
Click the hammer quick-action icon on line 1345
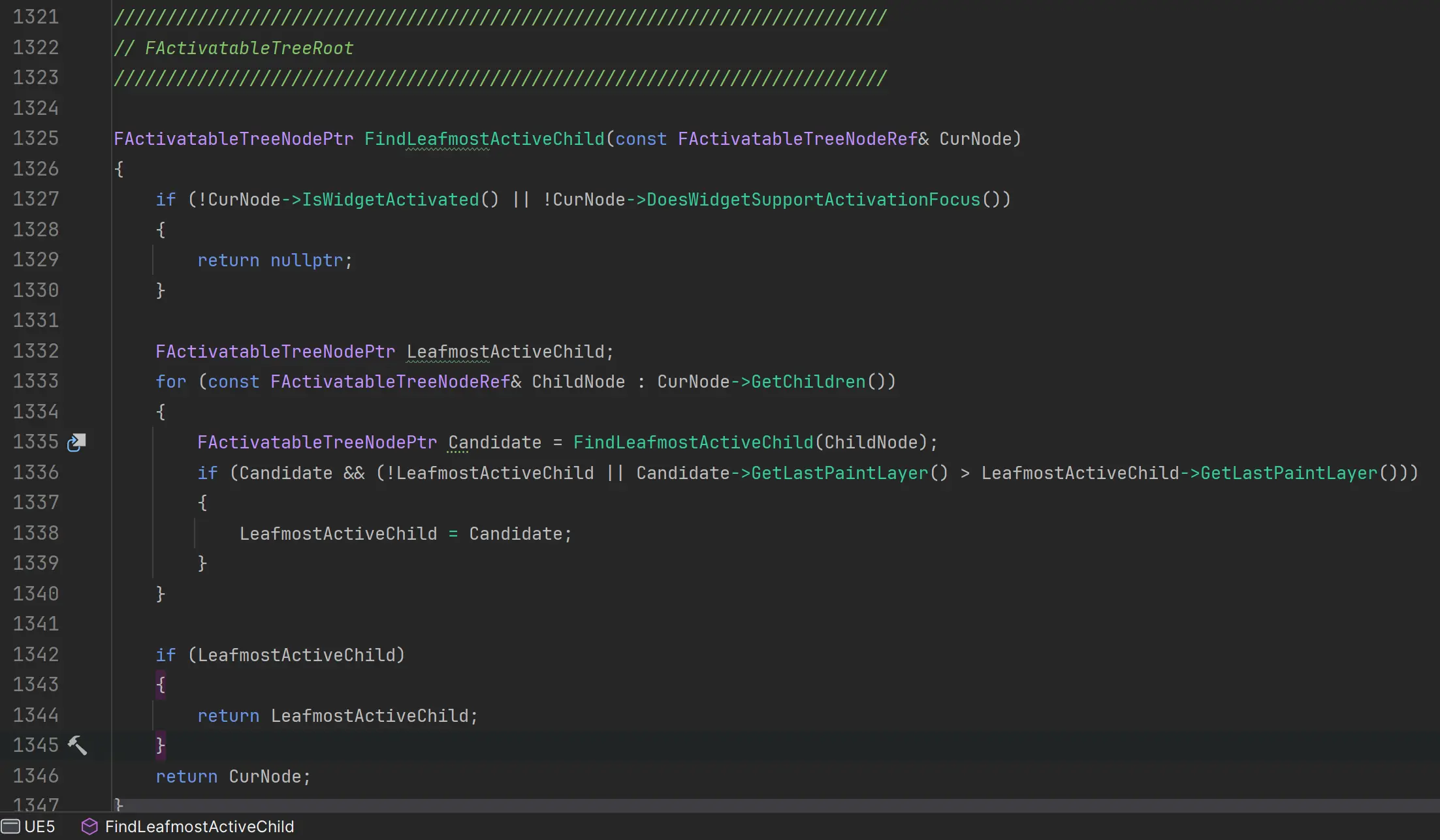coord(77,745)
